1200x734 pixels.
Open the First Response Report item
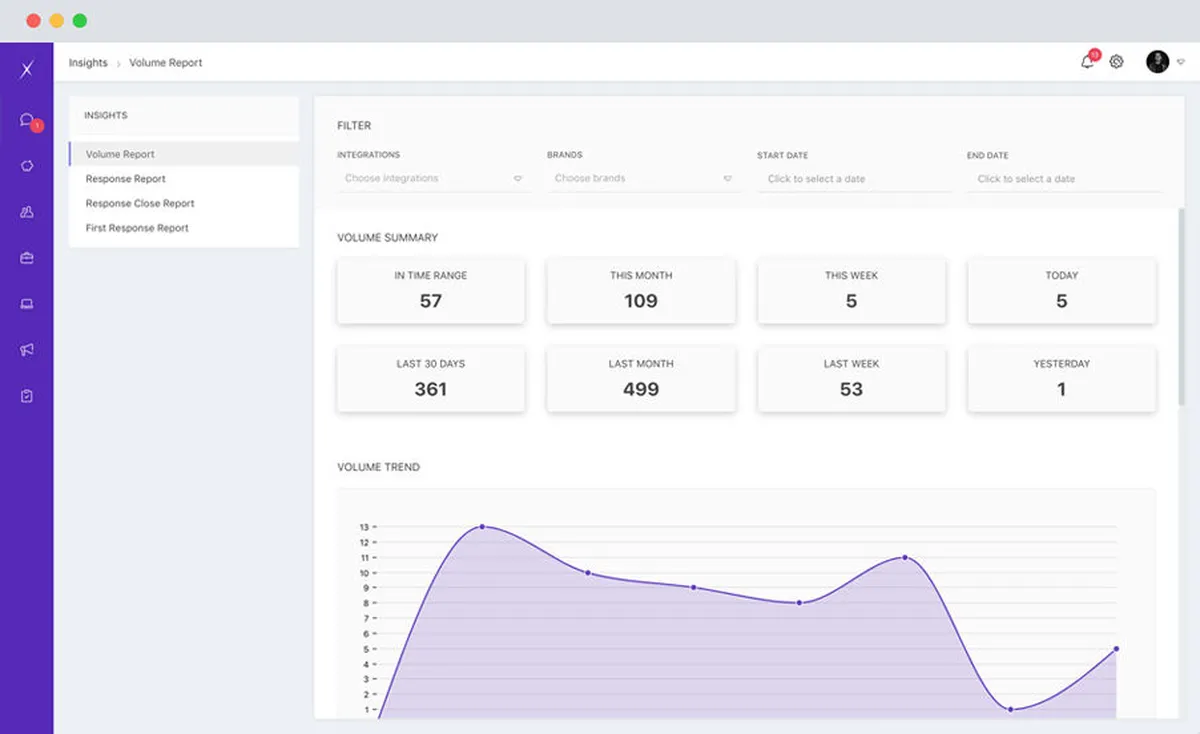tap(137, 228)
